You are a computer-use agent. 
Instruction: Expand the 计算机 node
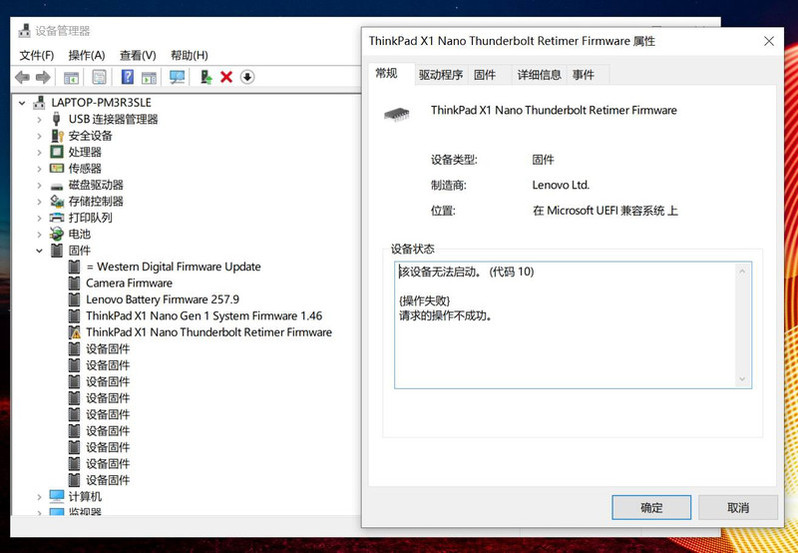click(x=39, y=497)
